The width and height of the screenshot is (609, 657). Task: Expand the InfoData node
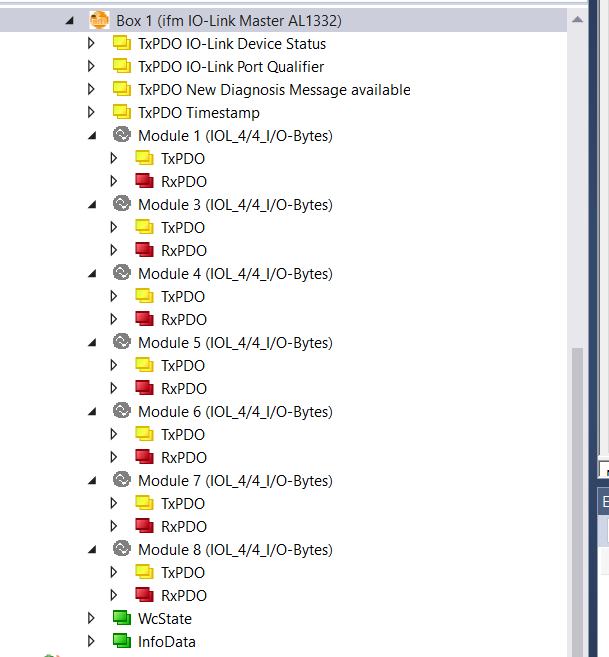[x=91, y=641]
